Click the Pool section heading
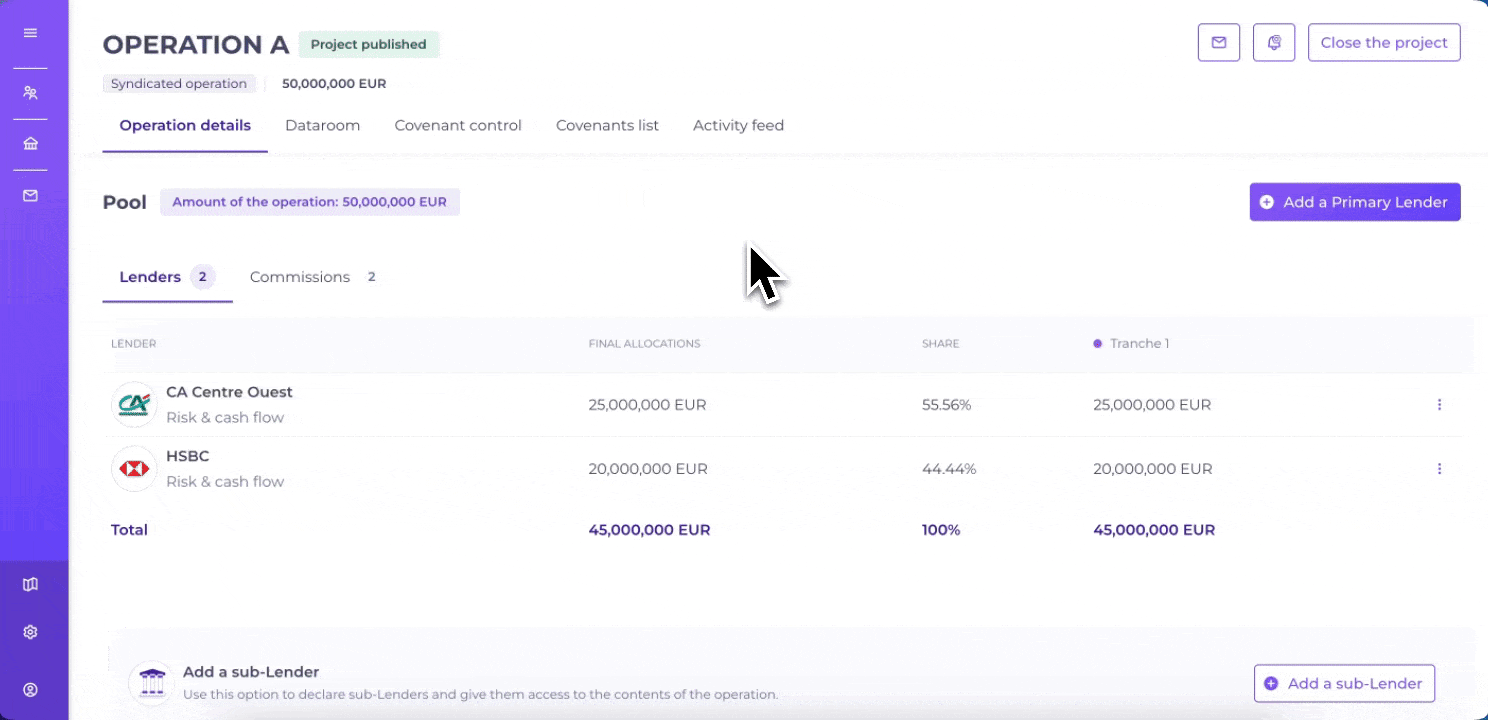This screenshot has height=720, width=1488. (x=124, y=202)
